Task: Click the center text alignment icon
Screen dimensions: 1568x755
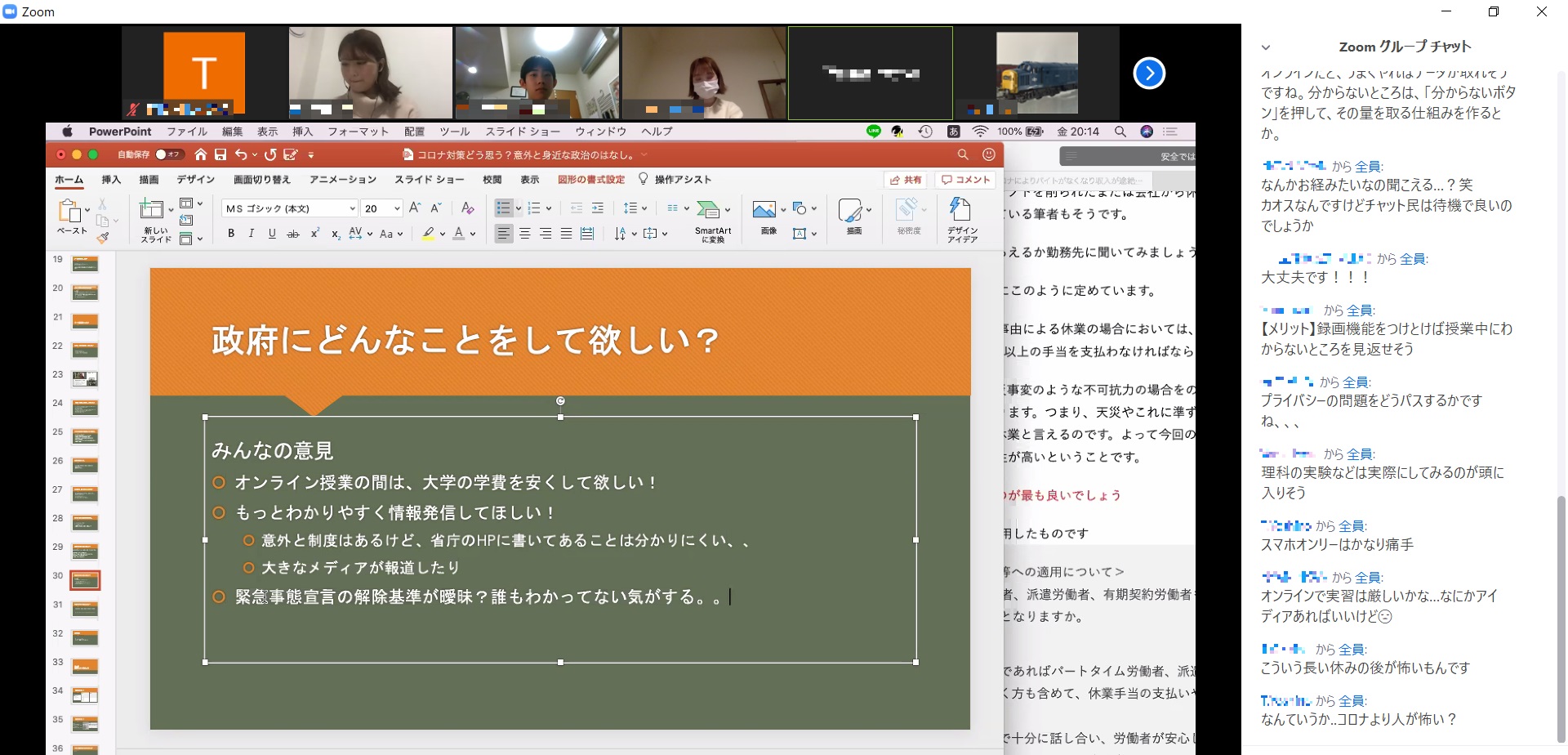Action: coord(525,234)
